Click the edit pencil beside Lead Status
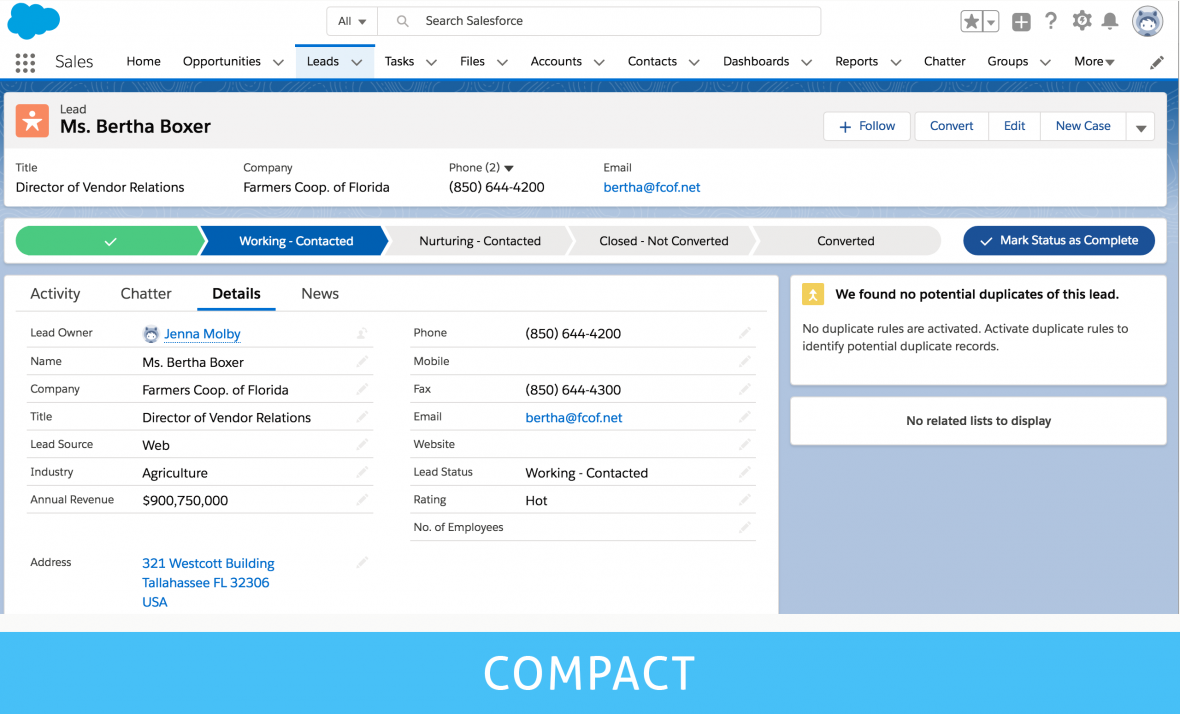The width and height of the screenshot is (1180, 714). (x=744, y=472)
